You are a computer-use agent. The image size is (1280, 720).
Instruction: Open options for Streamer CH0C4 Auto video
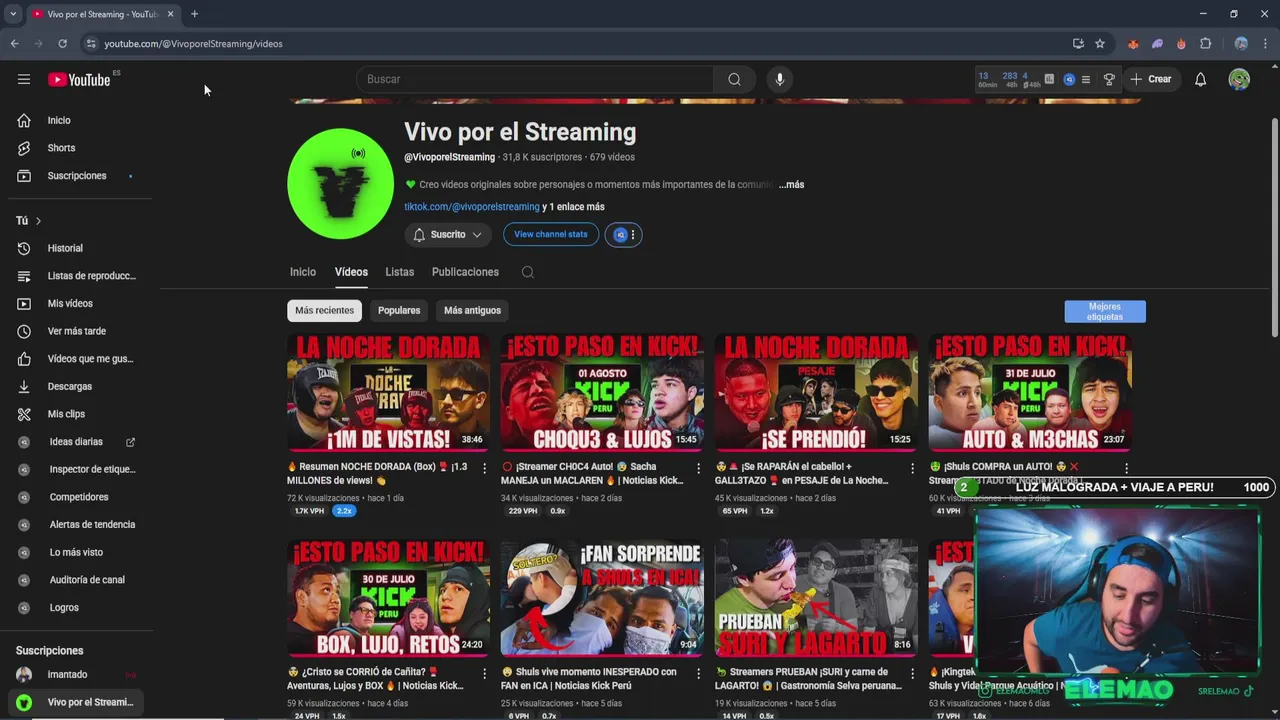coord(698,468)
